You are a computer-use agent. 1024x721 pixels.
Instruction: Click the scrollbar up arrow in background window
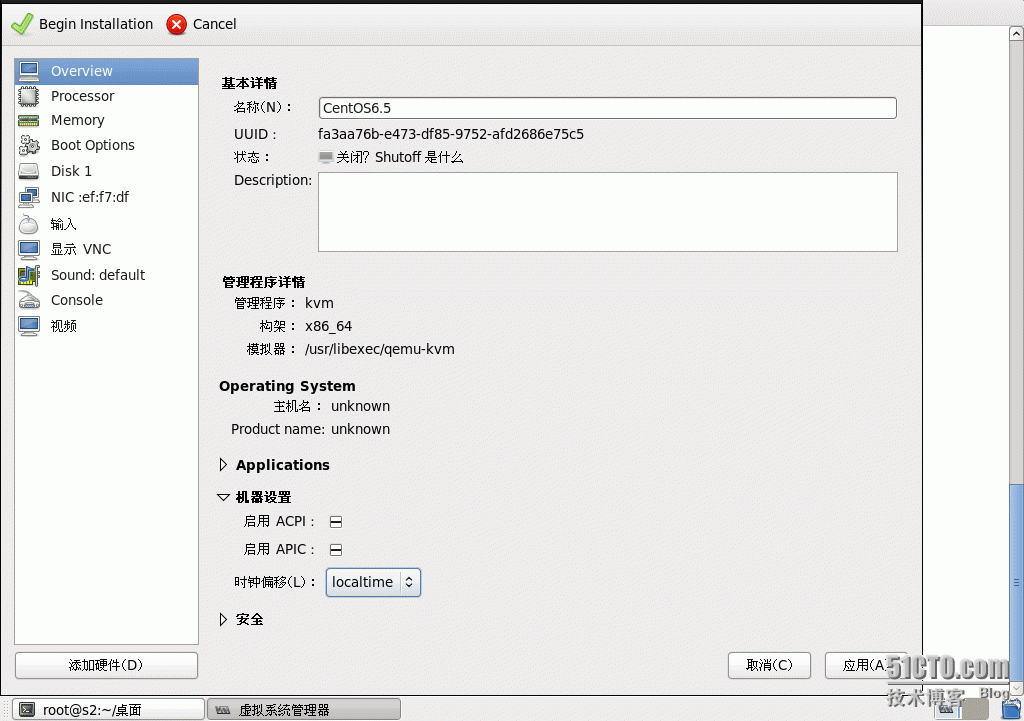coord(1016,33)
